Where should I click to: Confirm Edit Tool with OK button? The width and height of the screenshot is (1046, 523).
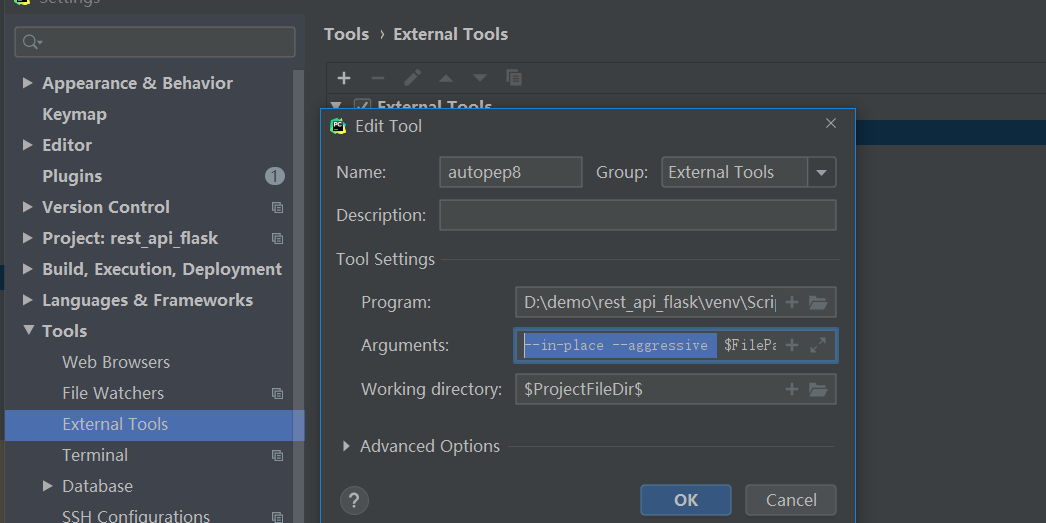click(x=686, y=500)
